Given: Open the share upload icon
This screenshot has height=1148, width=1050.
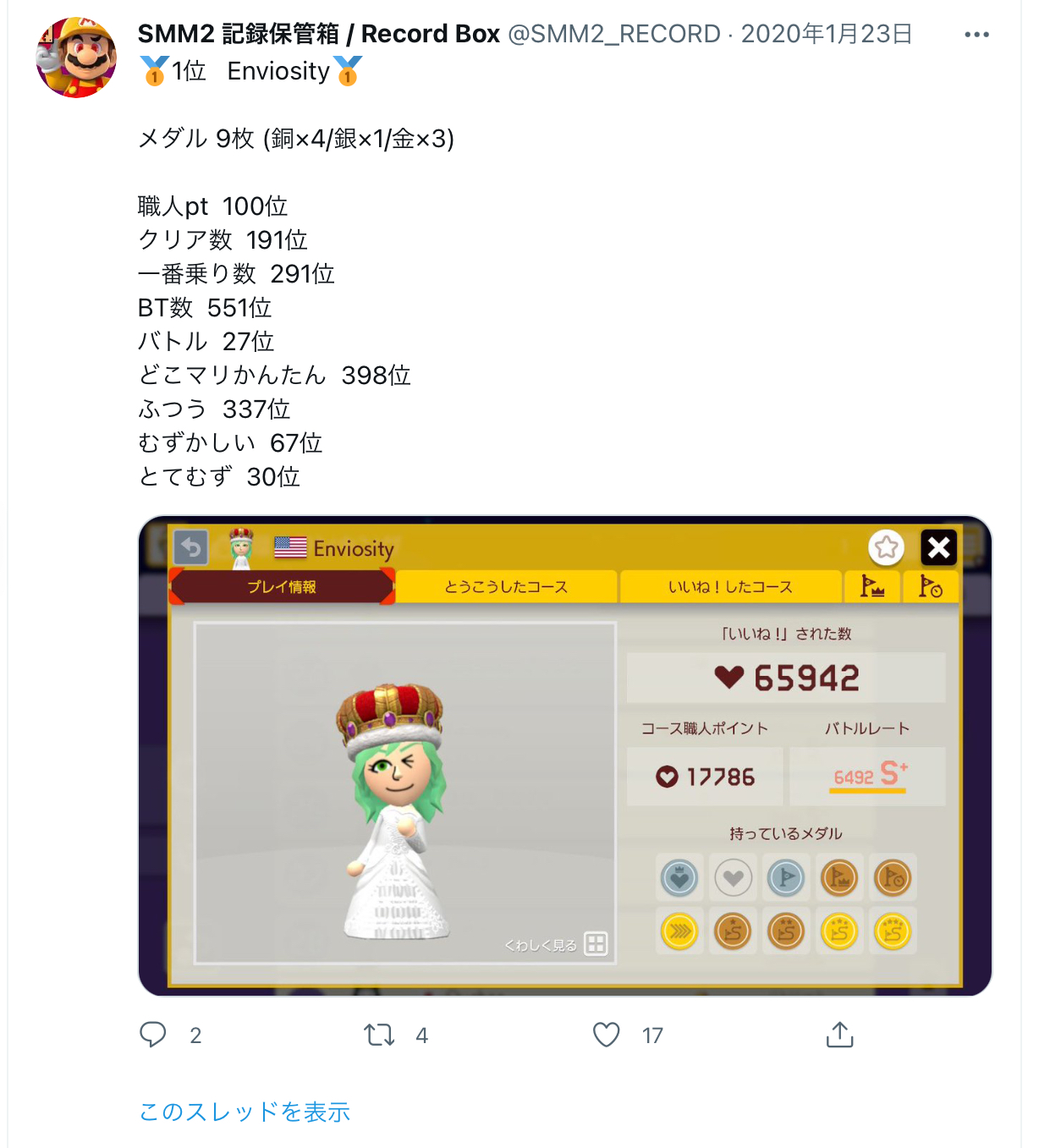Looking at the screenshot, I should pos(839,1034).
